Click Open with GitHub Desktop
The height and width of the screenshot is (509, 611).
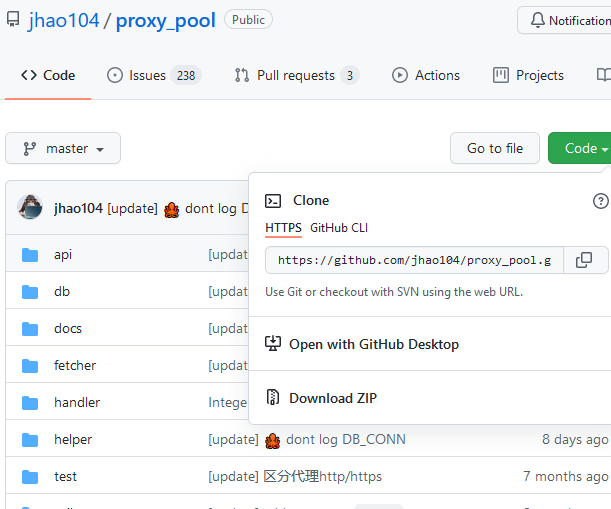[374, 345]
